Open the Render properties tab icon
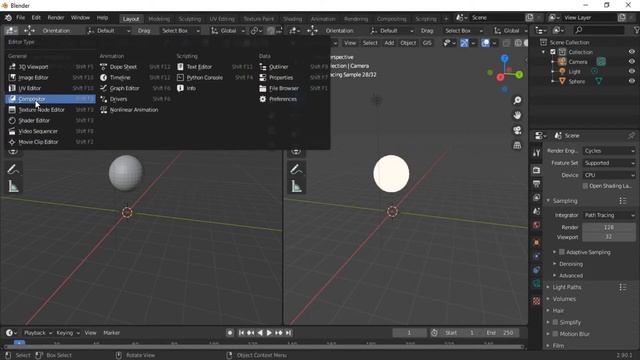Image resolution: width=640 pixels, height=360 pixels. pyautogui.click(x=537, y=170)
